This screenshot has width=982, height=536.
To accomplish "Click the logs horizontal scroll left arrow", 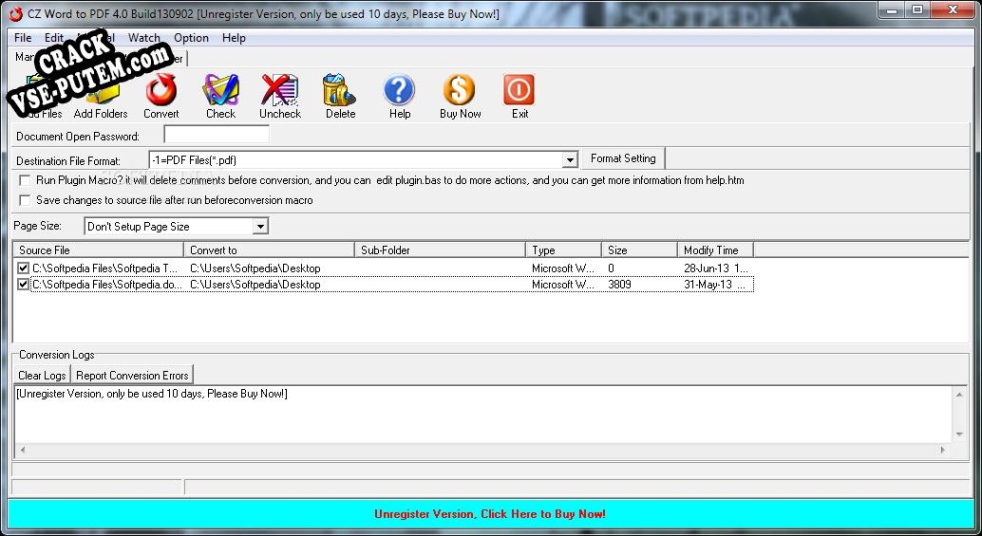I will pos(23,450).
